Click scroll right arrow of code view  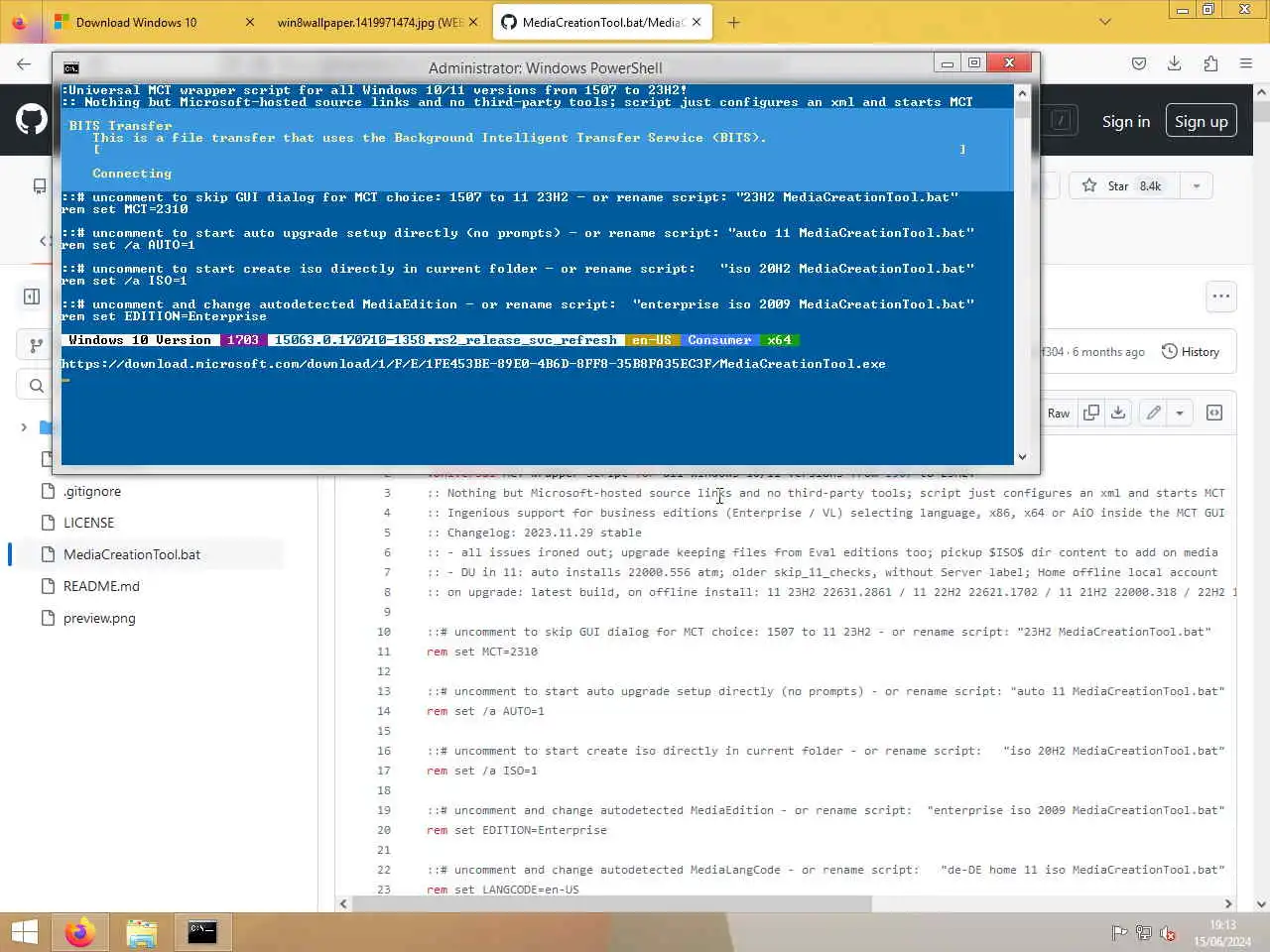[1228, 903]
